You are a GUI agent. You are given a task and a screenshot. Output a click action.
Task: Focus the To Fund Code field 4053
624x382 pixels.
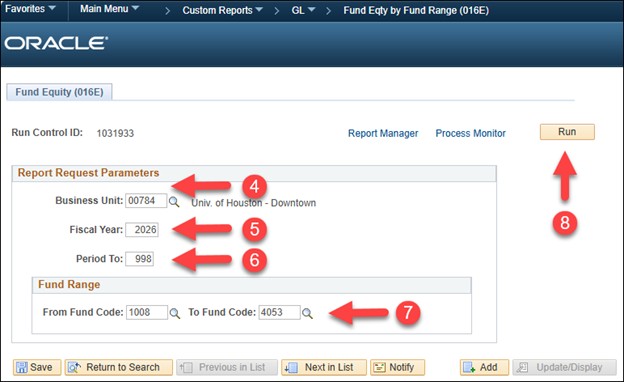279,312
